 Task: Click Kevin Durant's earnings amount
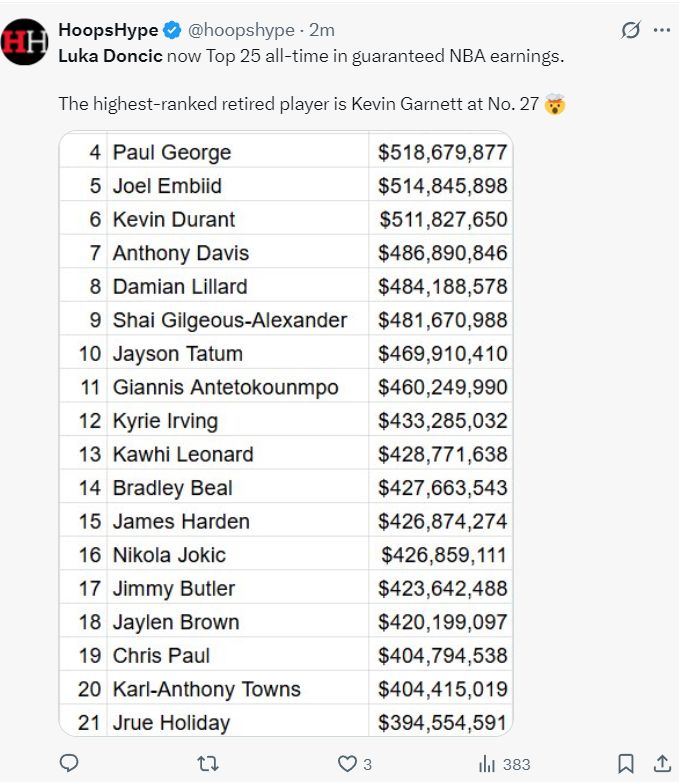(443, 219)
